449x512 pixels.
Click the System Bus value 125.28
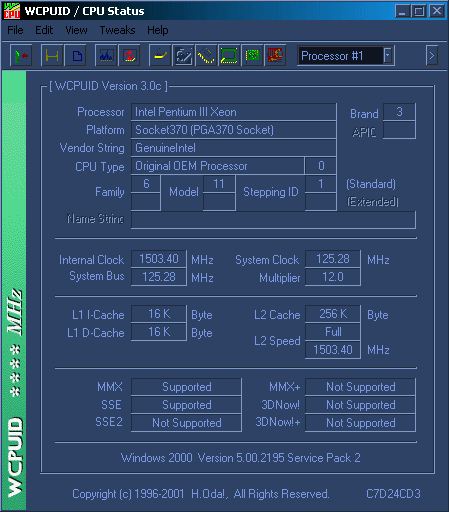tap(159, 277)
